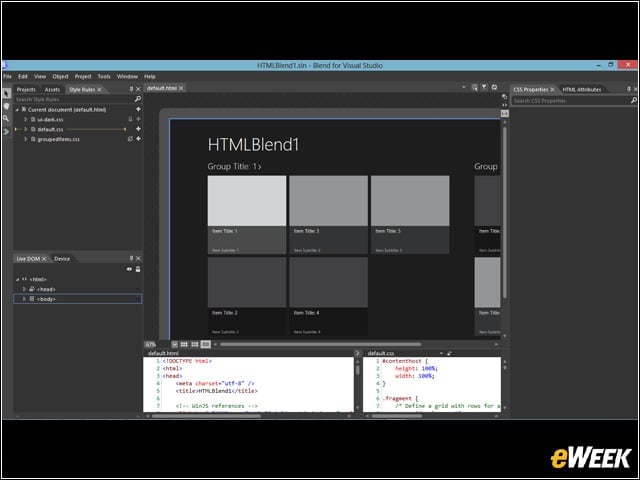Collapse the html node in Live DOM

point(17,279)
